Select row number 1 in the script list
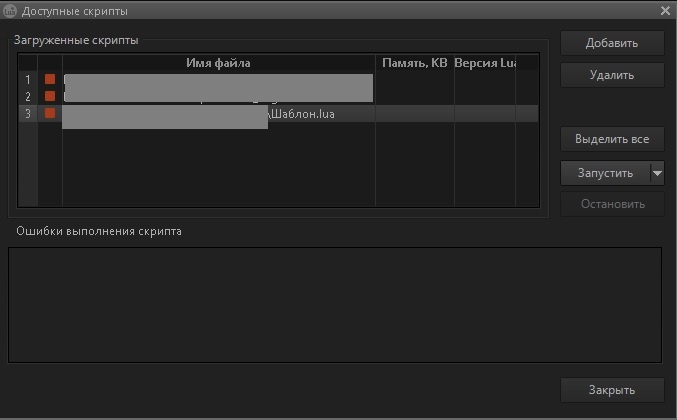Viewport: 677px width, 420px height. 28,79
